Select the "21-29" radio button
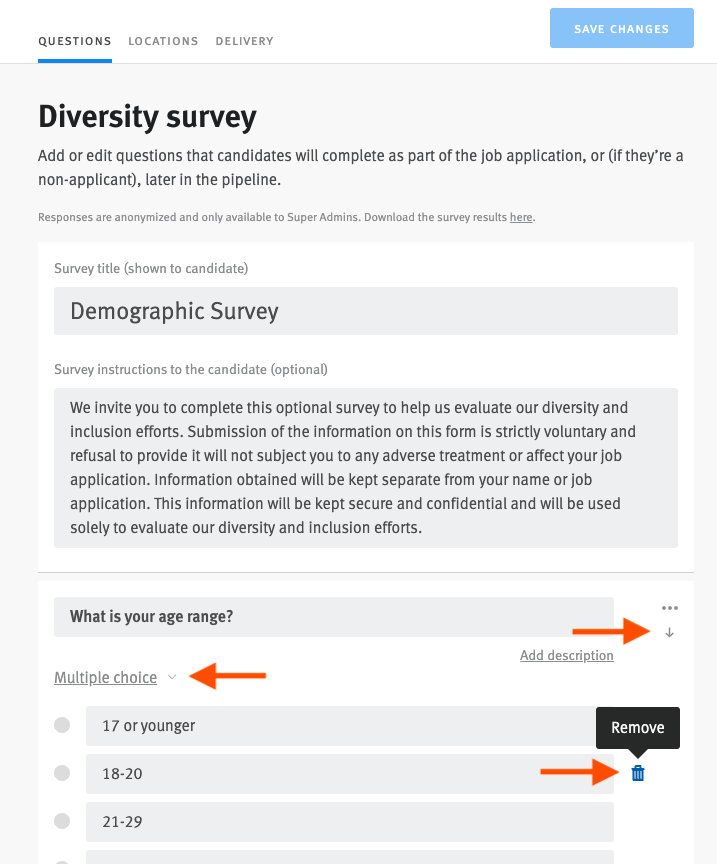 [x=62, y=821]
